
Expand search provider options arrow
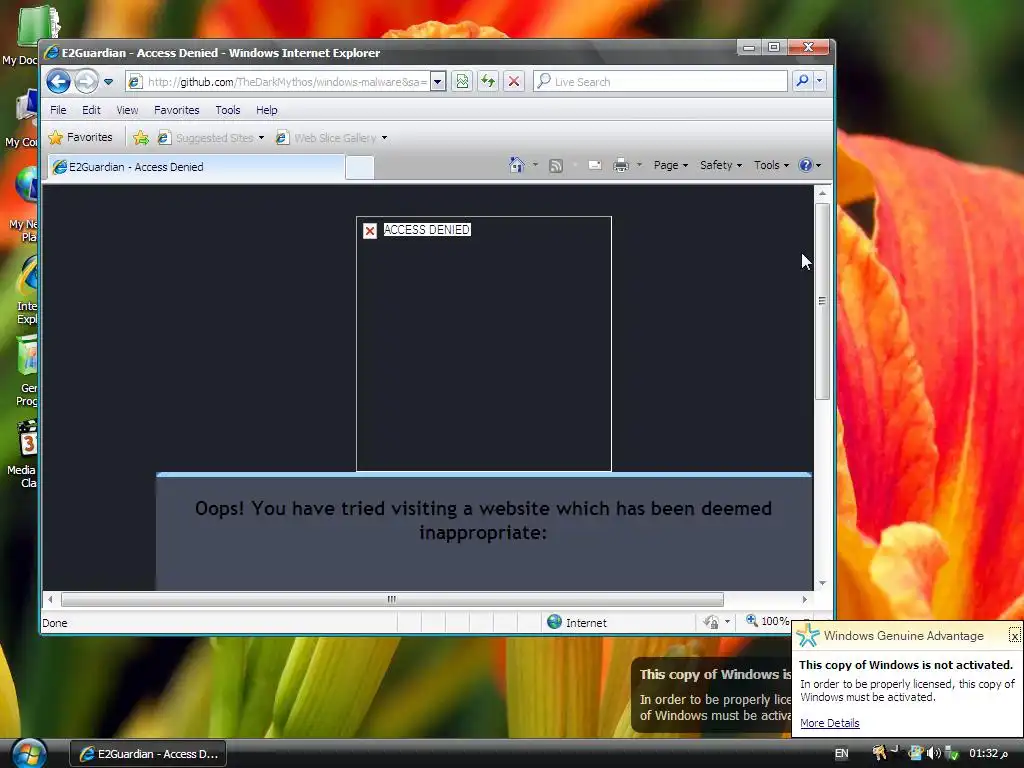[819, 81]
